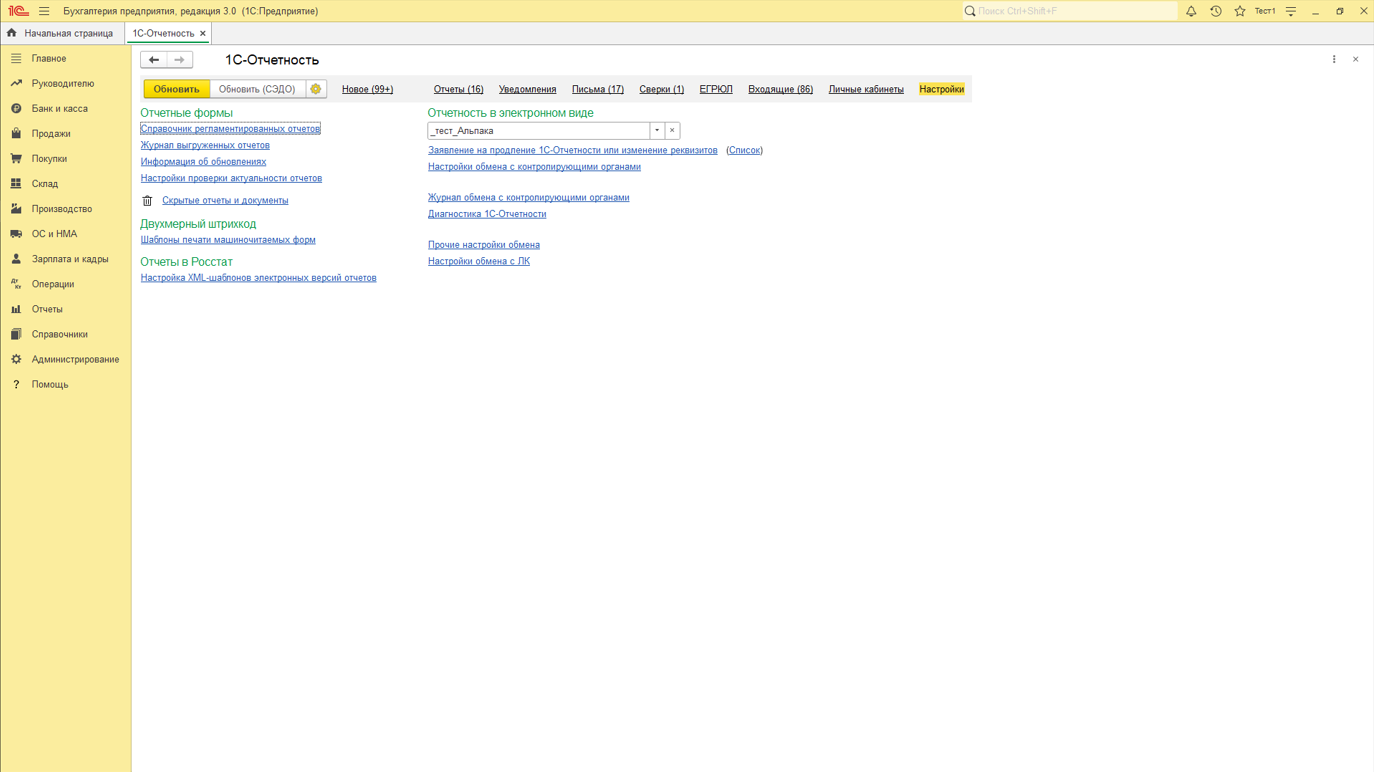Switch to the Начальная страница tab

60,33
